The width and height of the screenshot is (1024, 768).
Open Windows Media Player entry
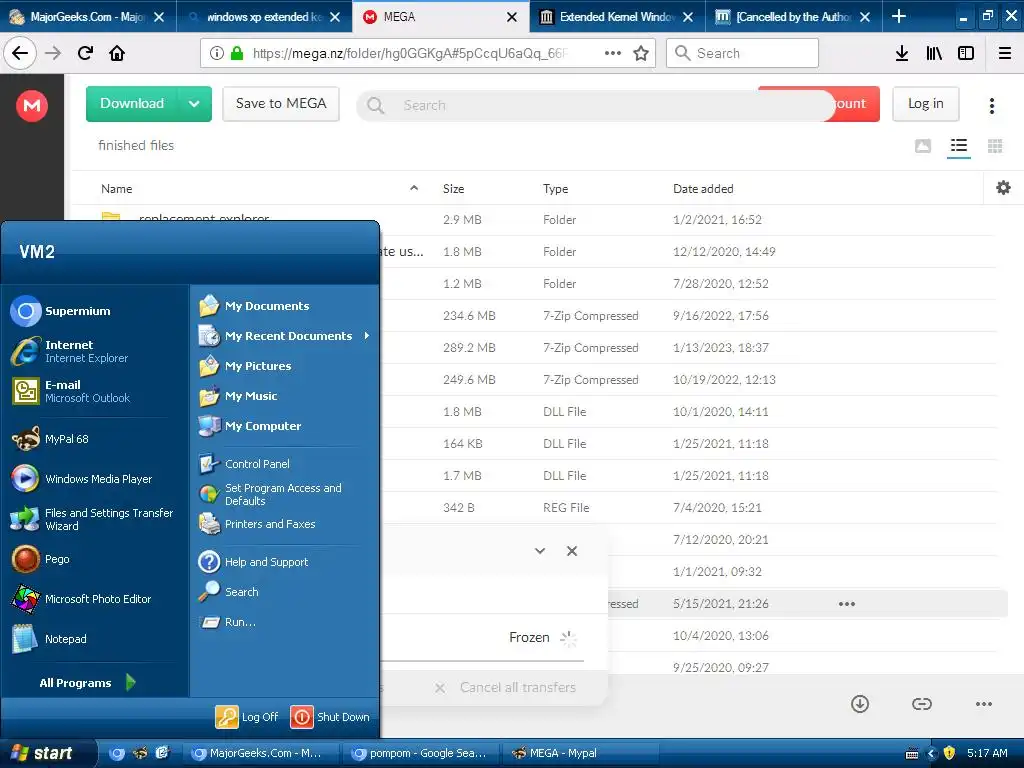pos(82,479)
